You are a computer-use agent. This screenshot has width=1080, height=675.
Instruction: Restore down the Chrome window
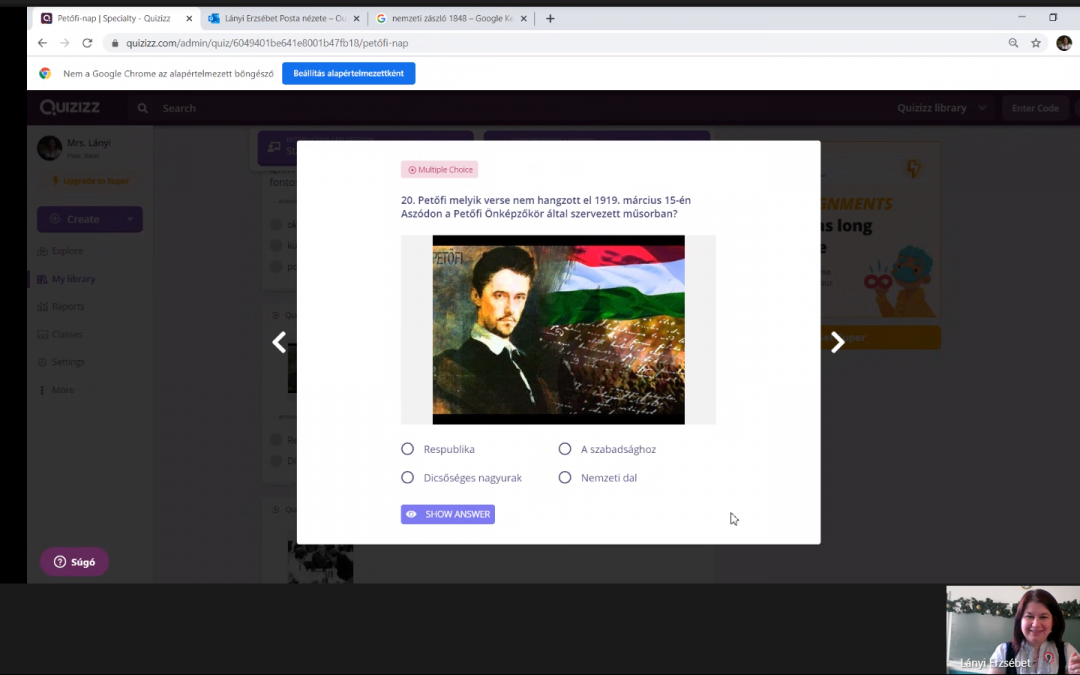pos(1053,17)
